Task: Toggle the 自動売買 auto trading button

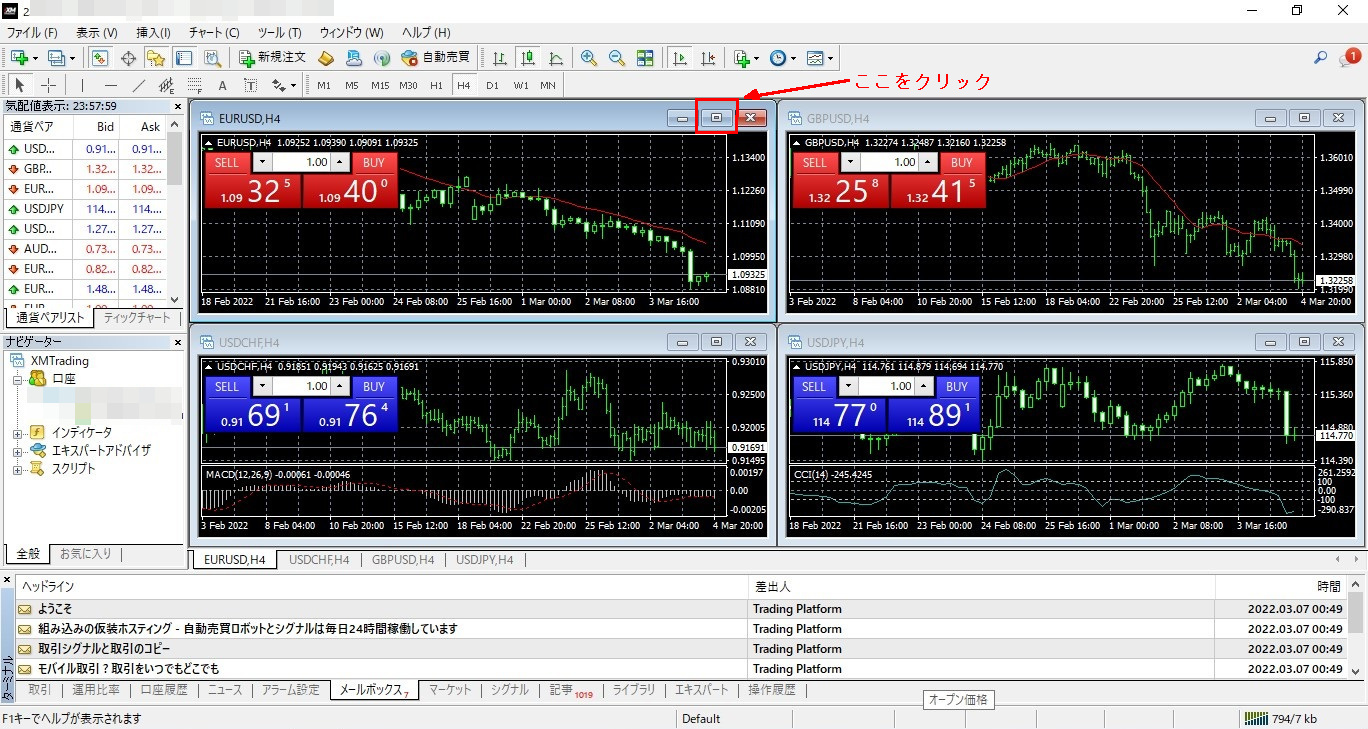Action: coord(435,58)
